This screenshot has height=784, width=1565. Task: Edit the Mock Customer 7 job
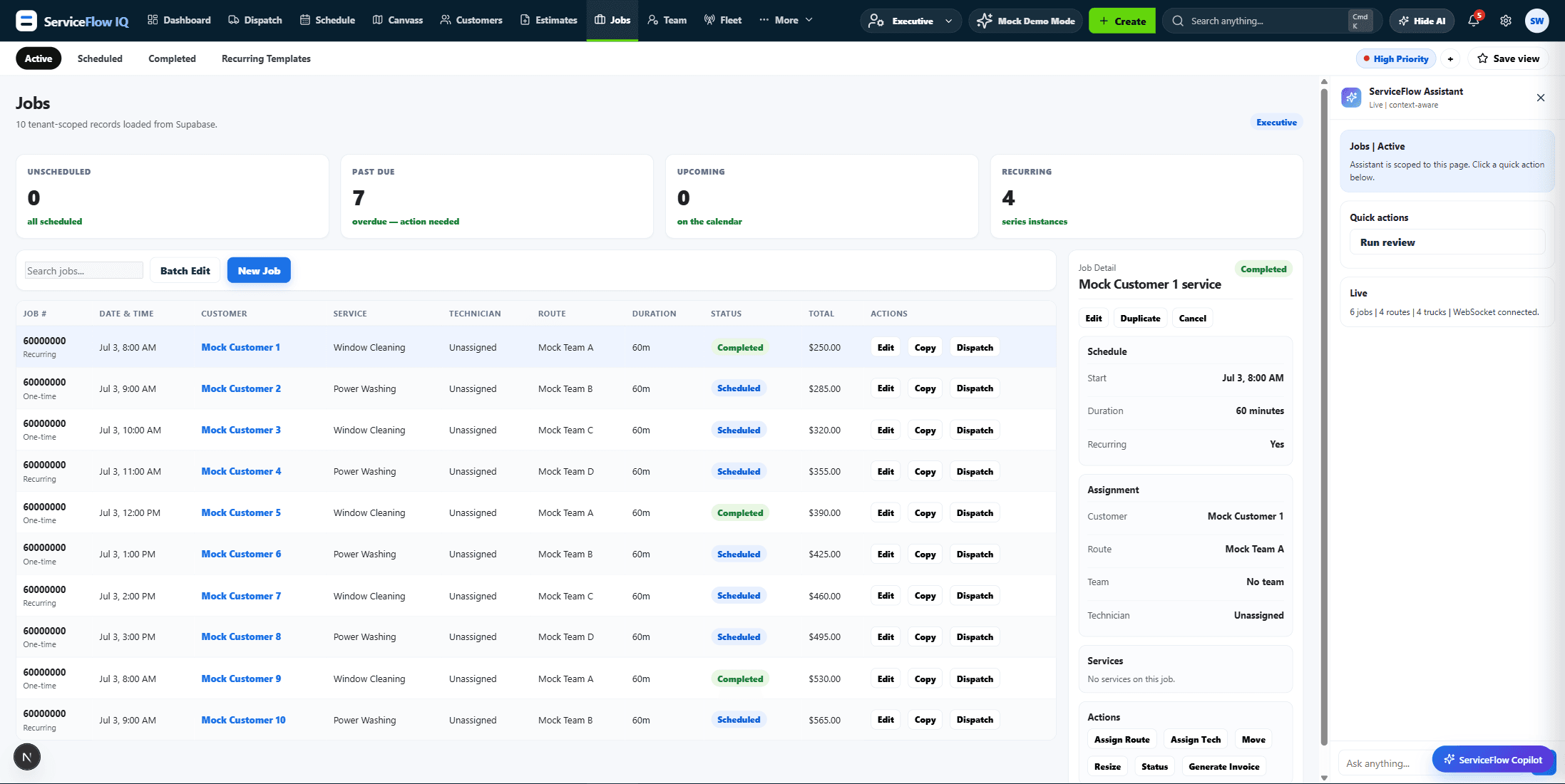click(886, 596)
